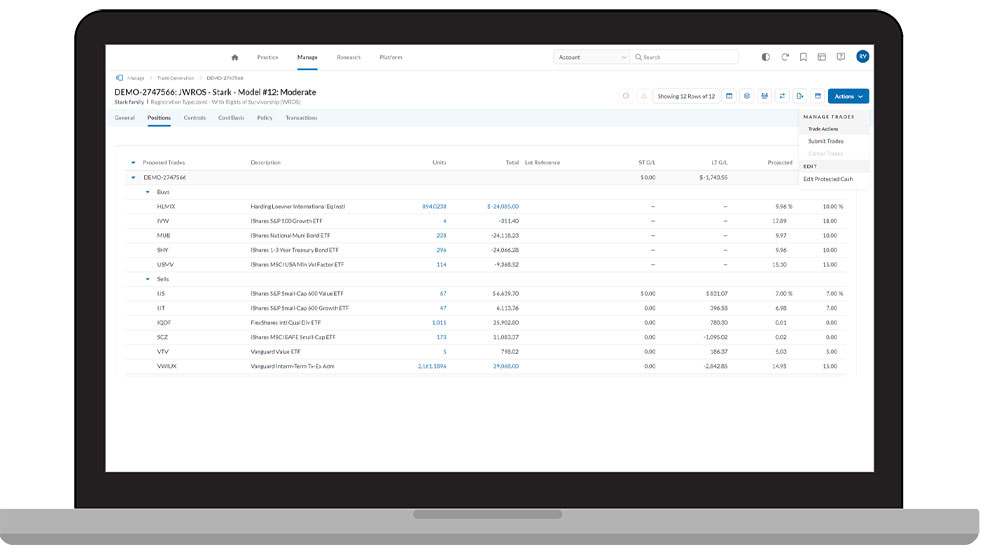Click the swap arrows toolbar icon
Screen dimensions: 981x545
(x=783, y=96)
